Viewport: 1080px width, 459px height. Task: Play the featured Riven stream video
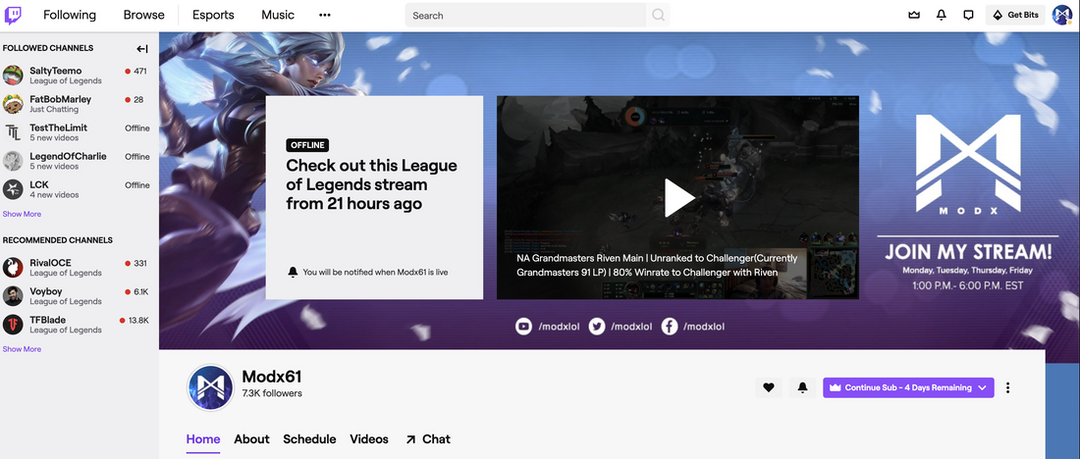[x=679, y=197]
